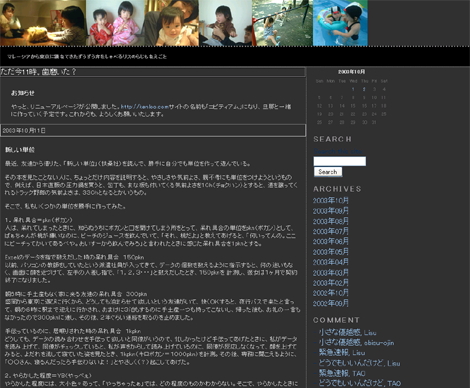Viewport: 470px width, 388px height.
Task: Open comment 緊急速報 by Lisu
Action: click(x=342, y=352)
